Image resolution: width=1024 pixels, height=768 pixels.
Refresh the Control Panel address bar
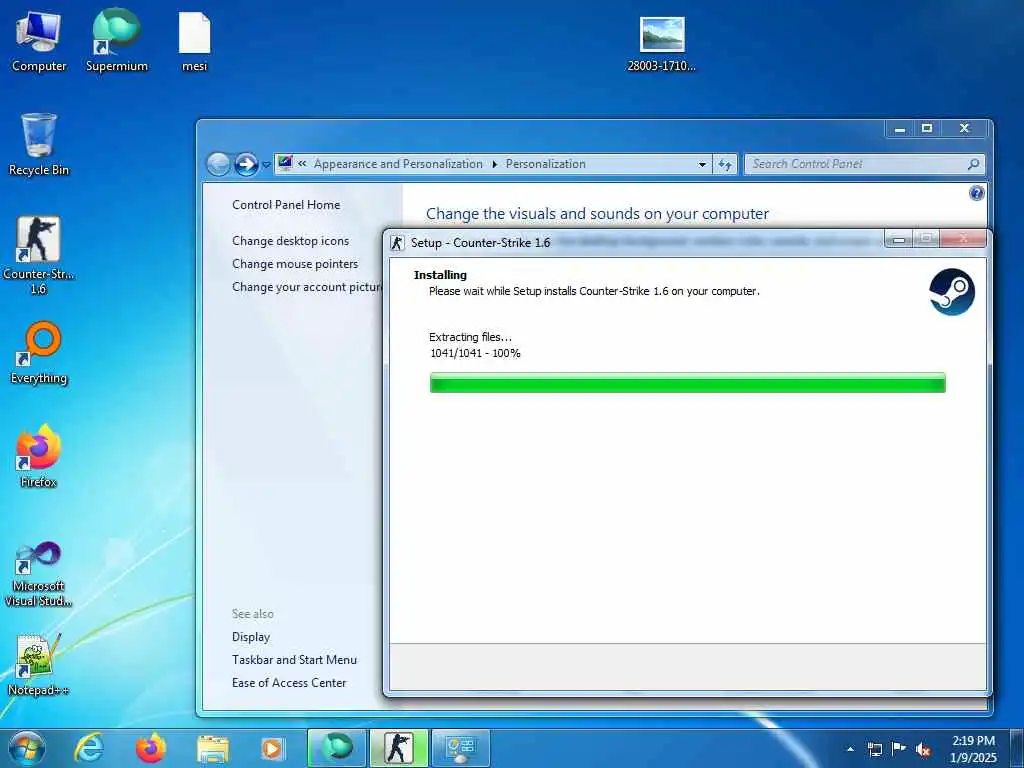[x=725, y=165]
